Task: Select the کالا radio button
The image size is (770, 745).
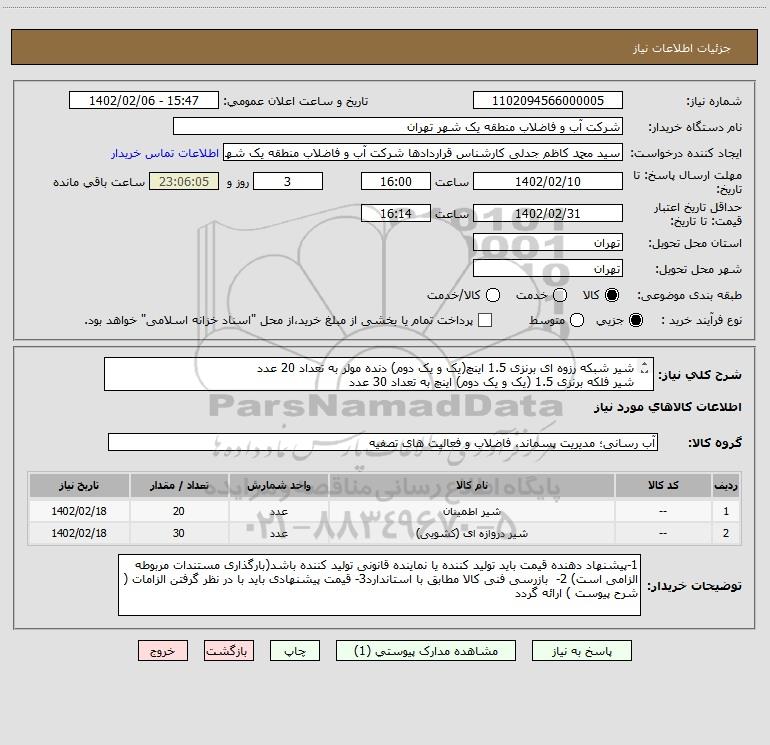Action: [x=612, y=295]
